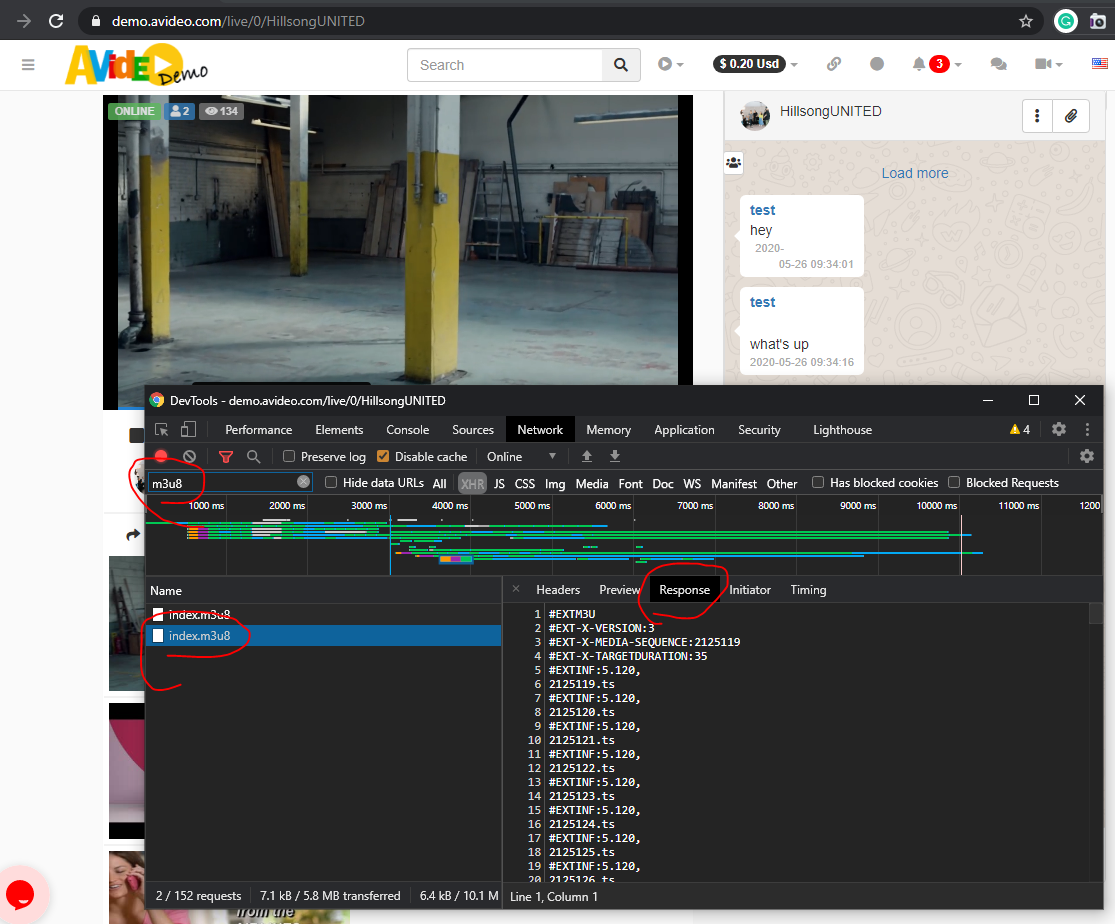
Task: Open the hamburger menu in AVideo header
Action: 28,65
